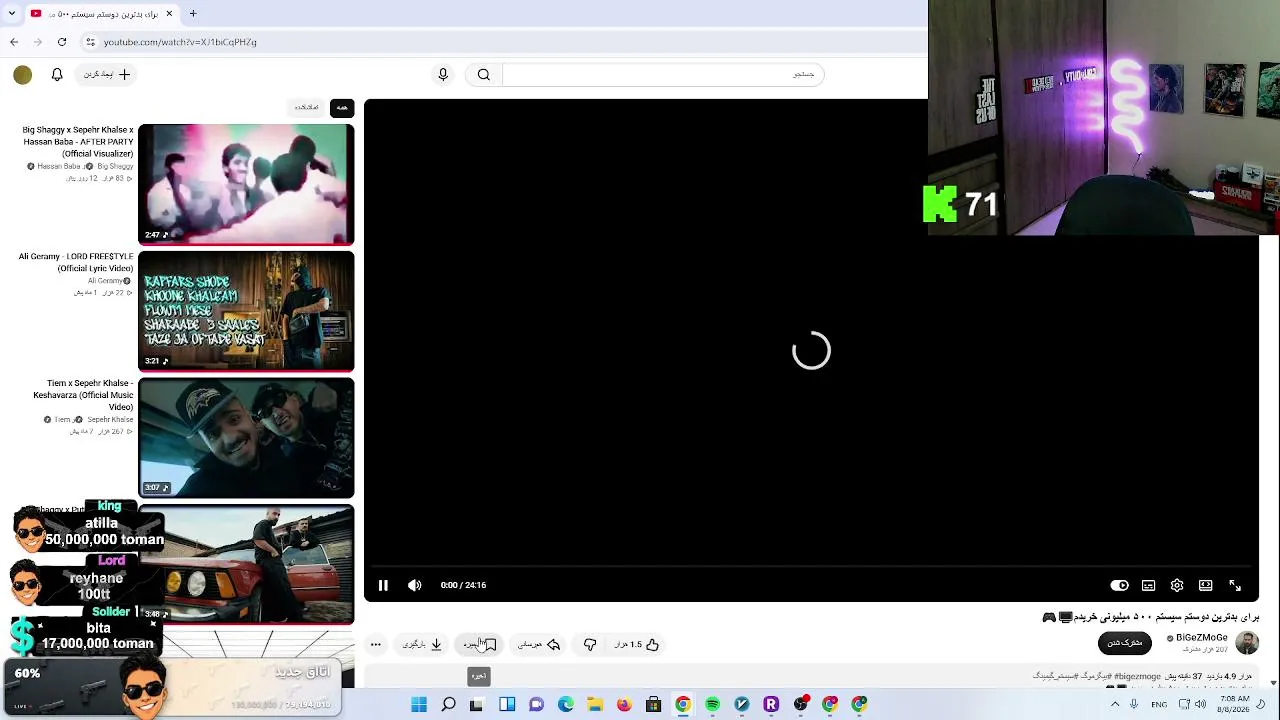Share the video with the arrow button

[539, 644]
